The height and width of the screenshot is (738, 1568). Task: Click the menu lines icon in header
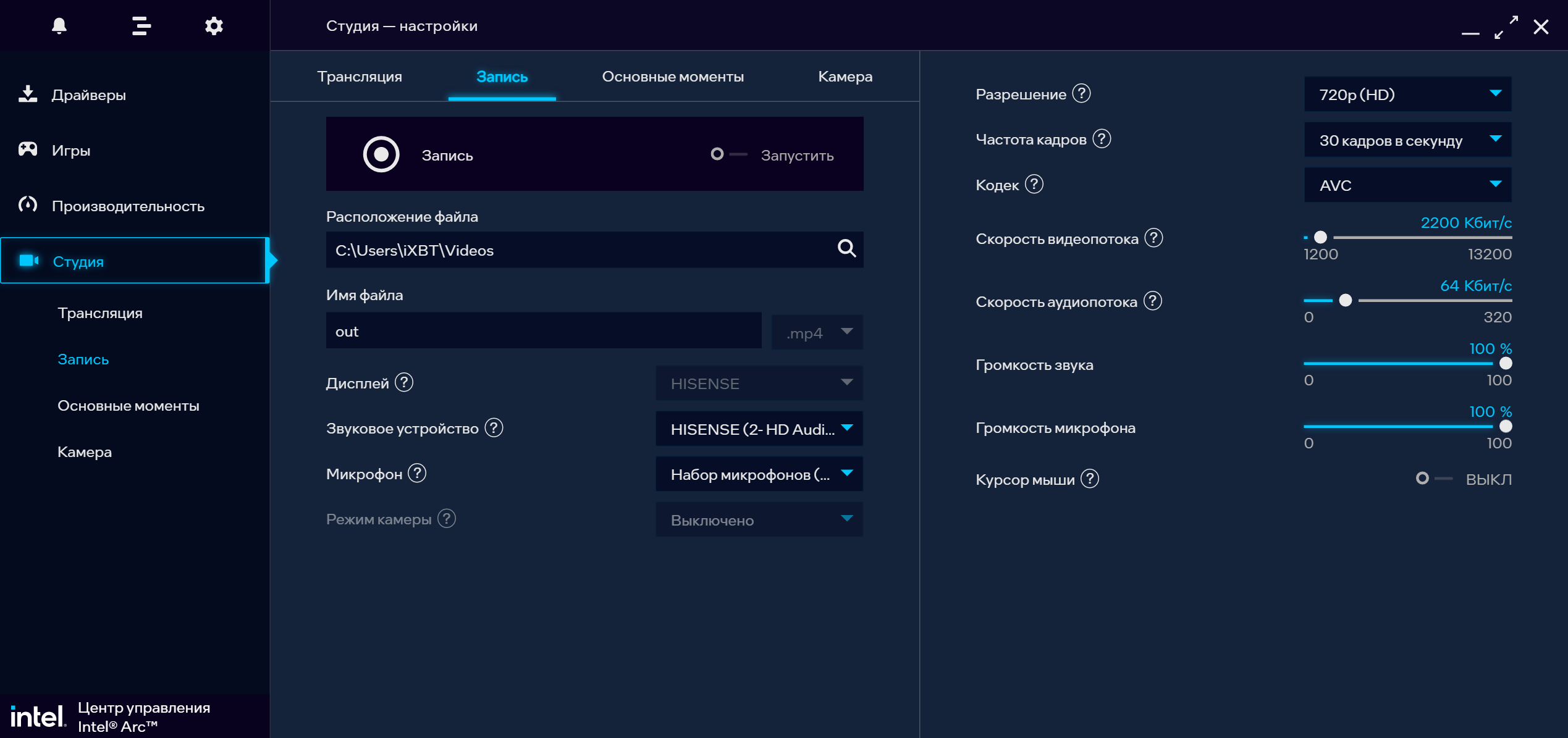(141, 26)
